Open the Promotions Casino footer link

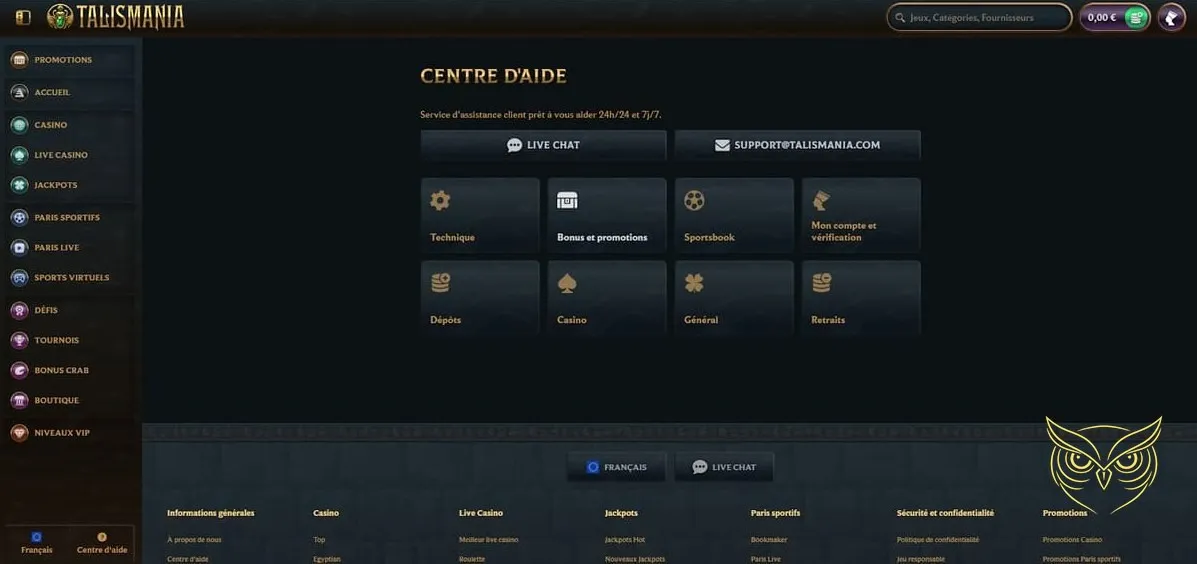tap(1072, 540)
